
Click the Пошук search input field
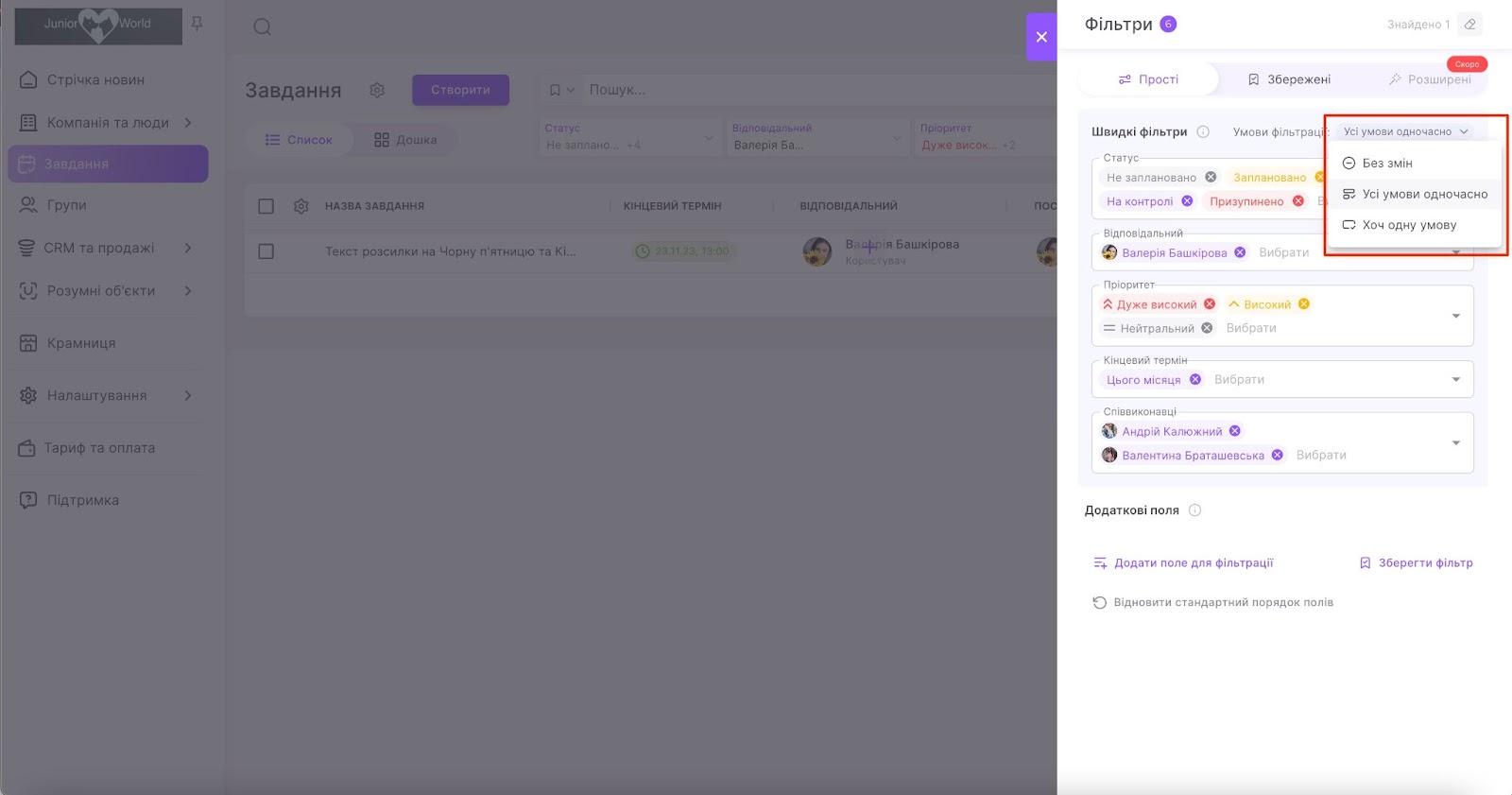817,90
